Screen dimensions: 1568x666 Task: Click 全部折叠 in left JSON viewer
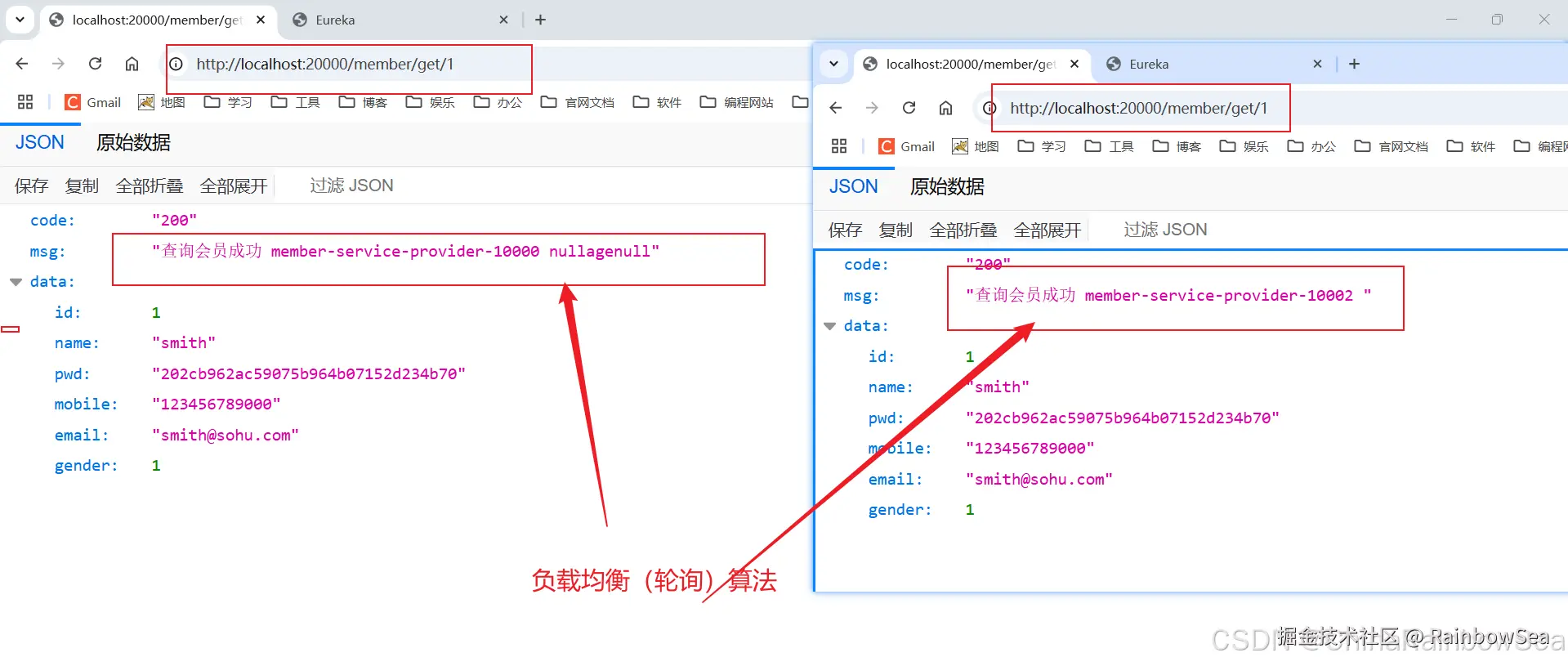pyautogui.click(x=149, y=186)
